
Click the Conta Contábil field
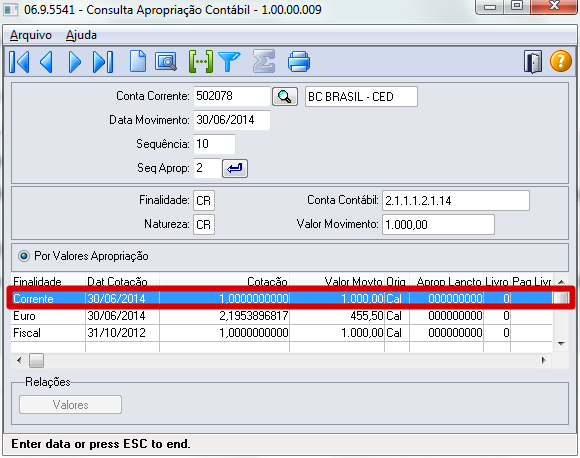456,201
